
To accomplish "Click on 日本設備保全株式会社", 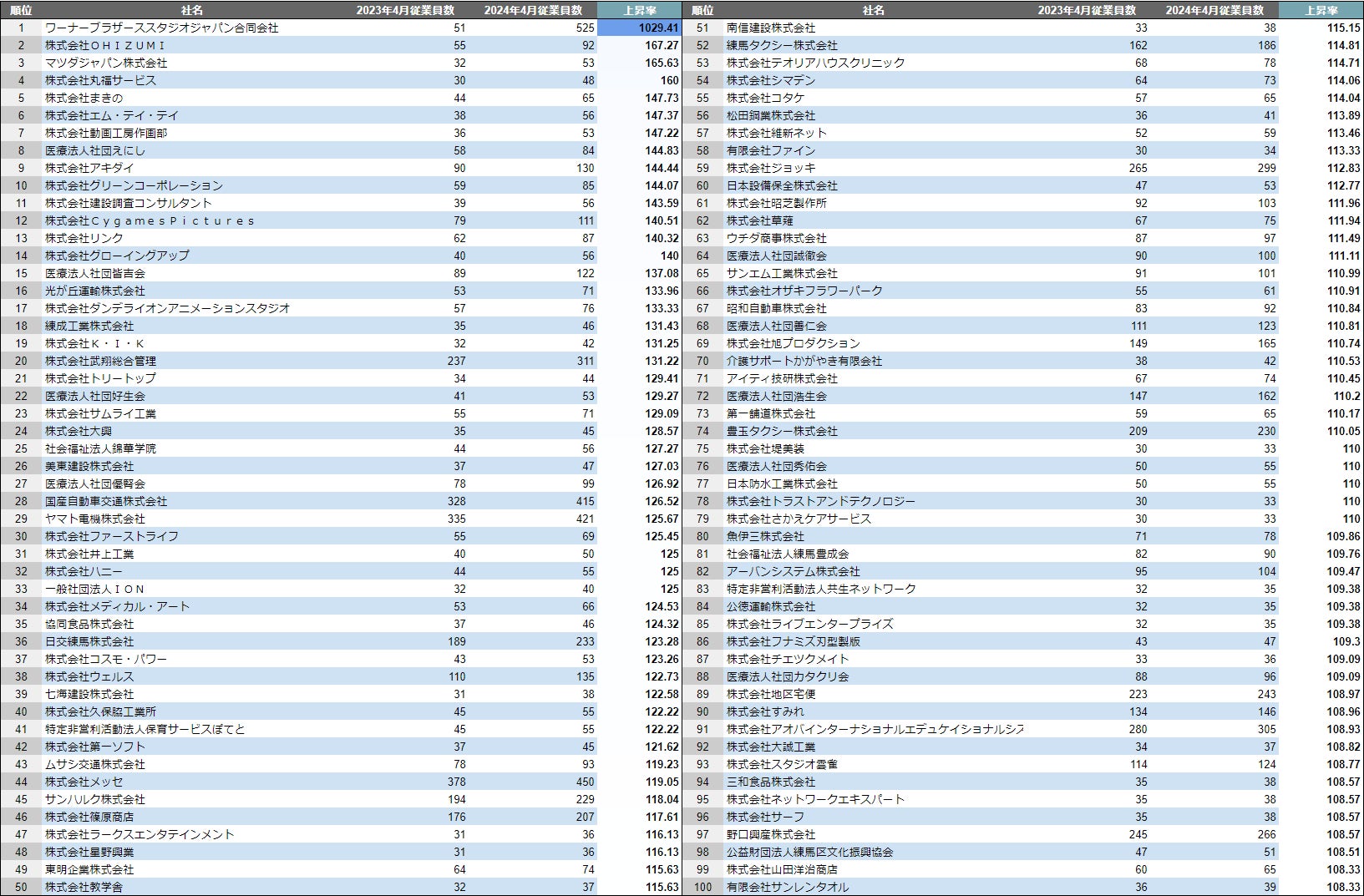I will click(782, 185).
